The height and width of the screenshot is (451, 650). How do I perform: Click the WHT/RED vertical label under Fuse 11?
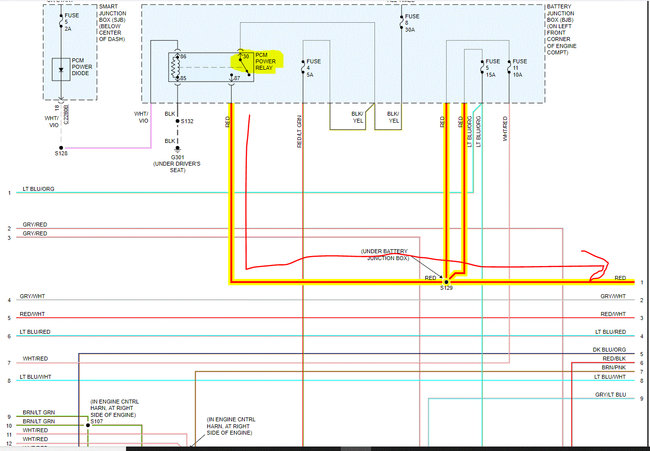pos(505,129)
